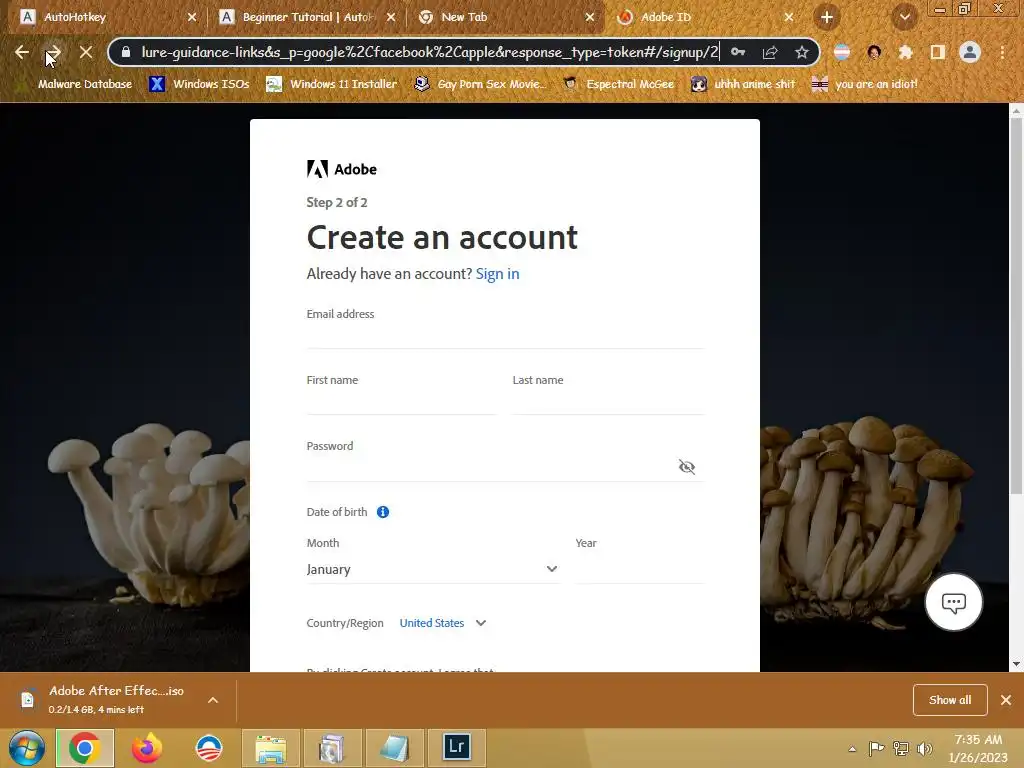Open the clock showing 7:35 AM
1024x768 pixels.
pos(978,748)
